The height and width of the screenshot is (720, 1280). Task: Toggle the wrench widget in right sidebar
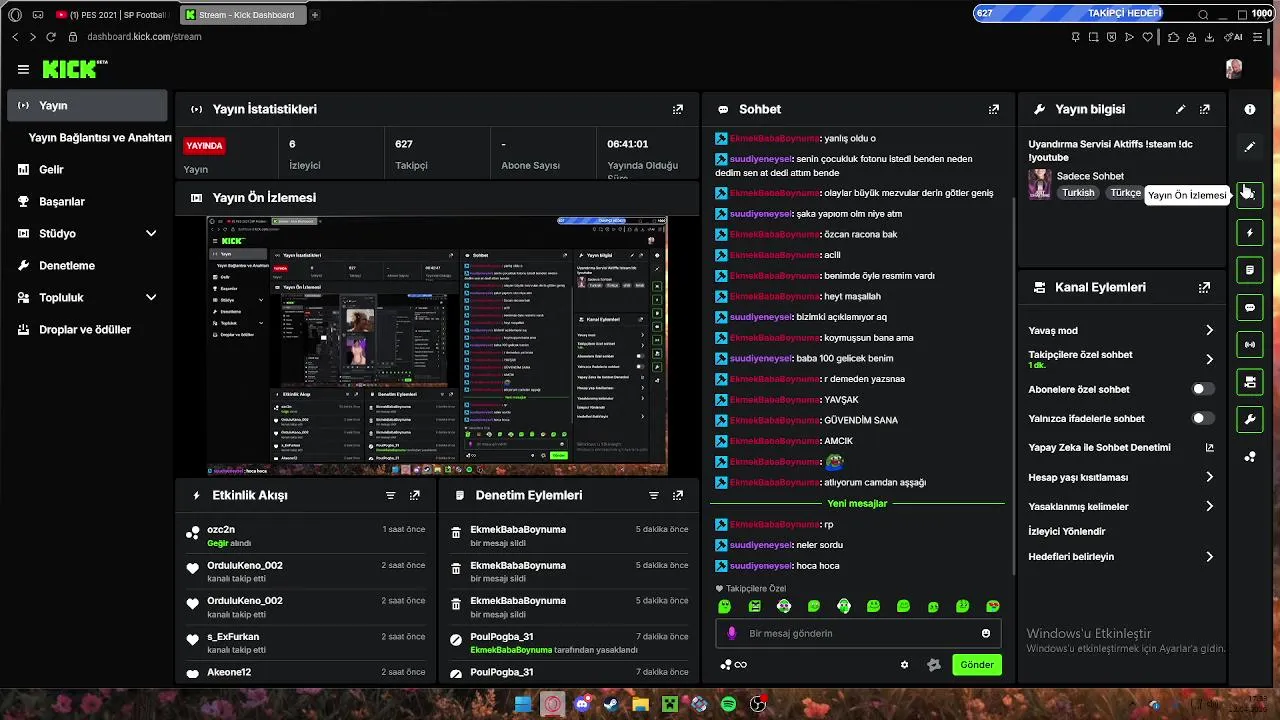(1250, 420)
